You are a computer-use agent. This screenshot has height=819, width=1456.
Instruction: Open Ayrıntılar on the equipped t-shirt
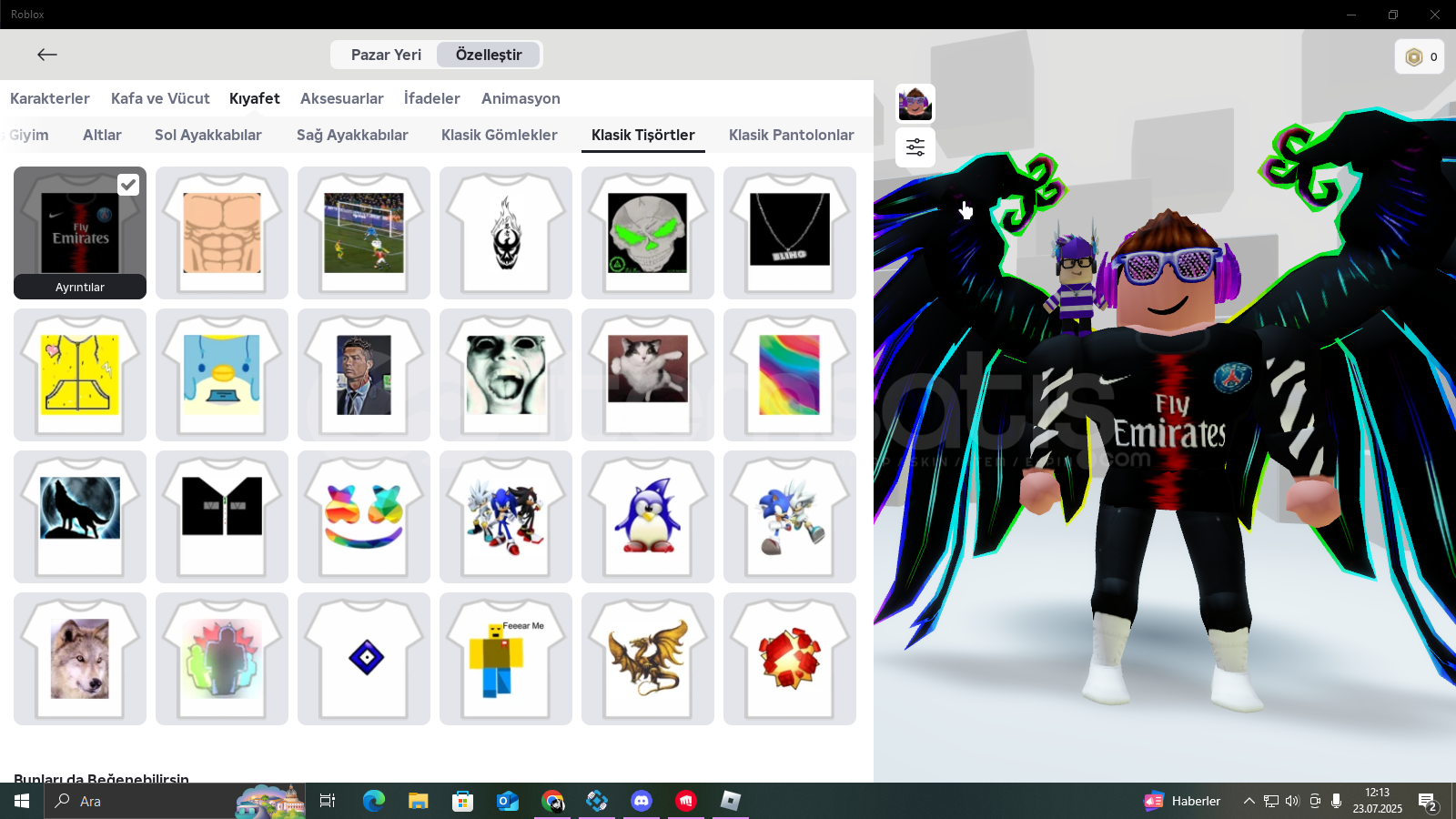pos(80,287)
